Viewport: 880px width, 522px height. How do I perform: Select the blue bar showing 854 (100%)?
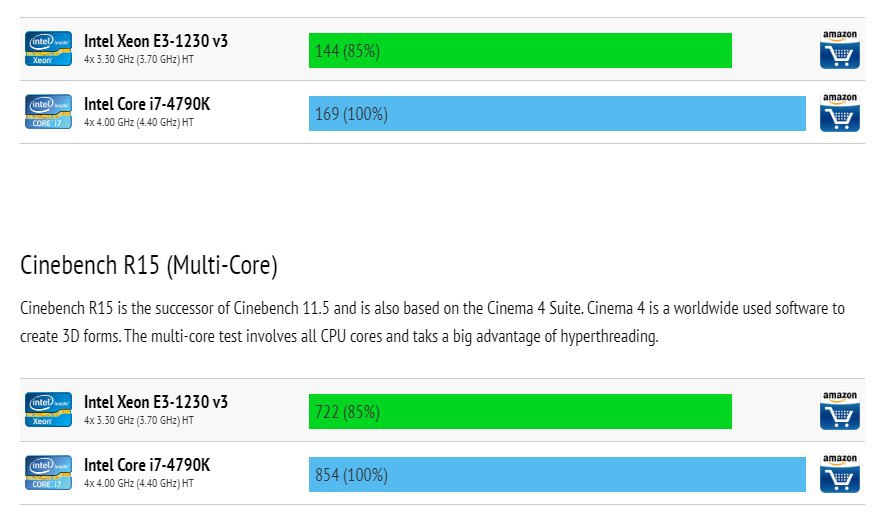(x=557, y=475)
